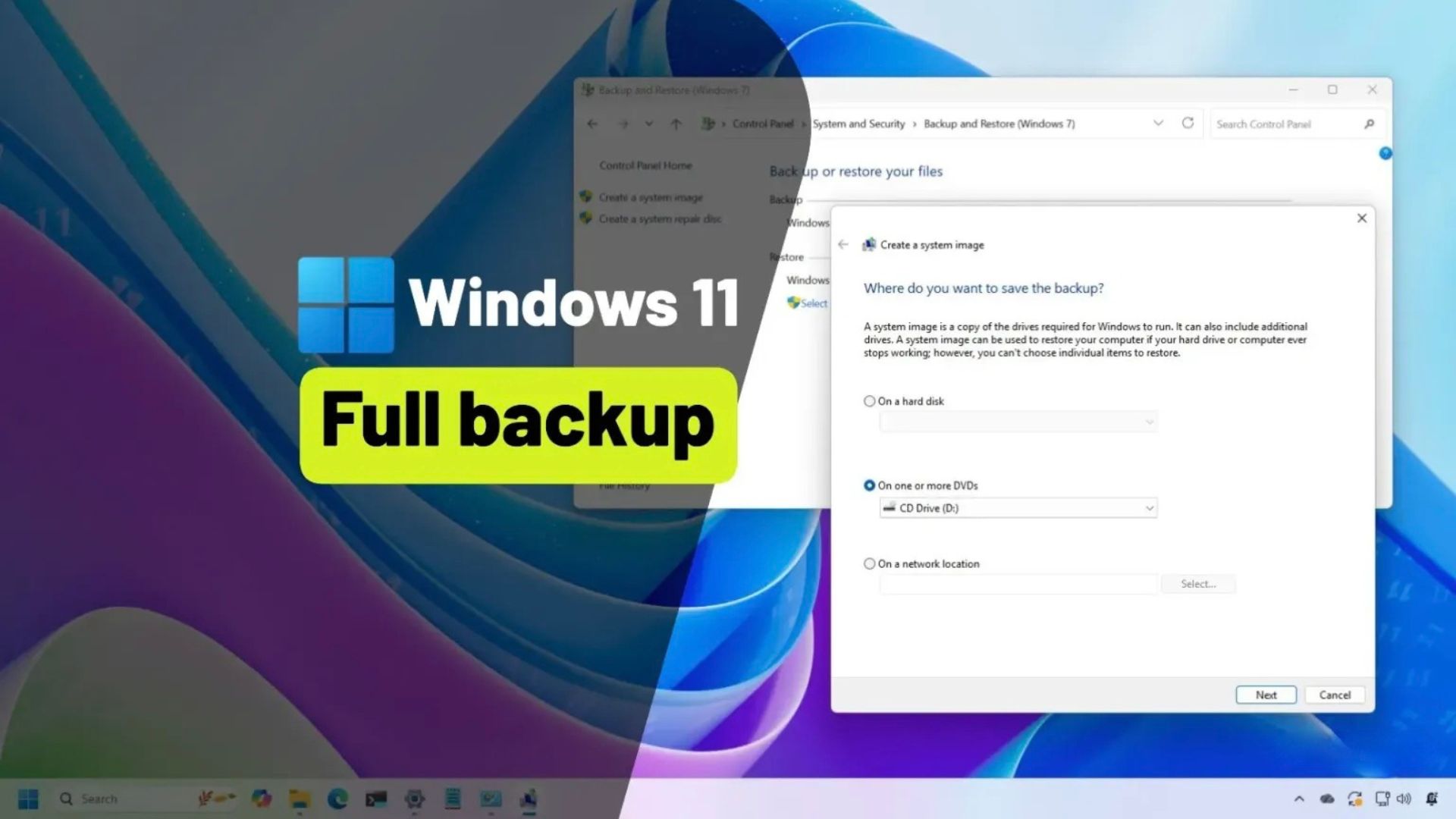Click the Backup and Restore icon in the breadcrumb bar

(709, 124)
